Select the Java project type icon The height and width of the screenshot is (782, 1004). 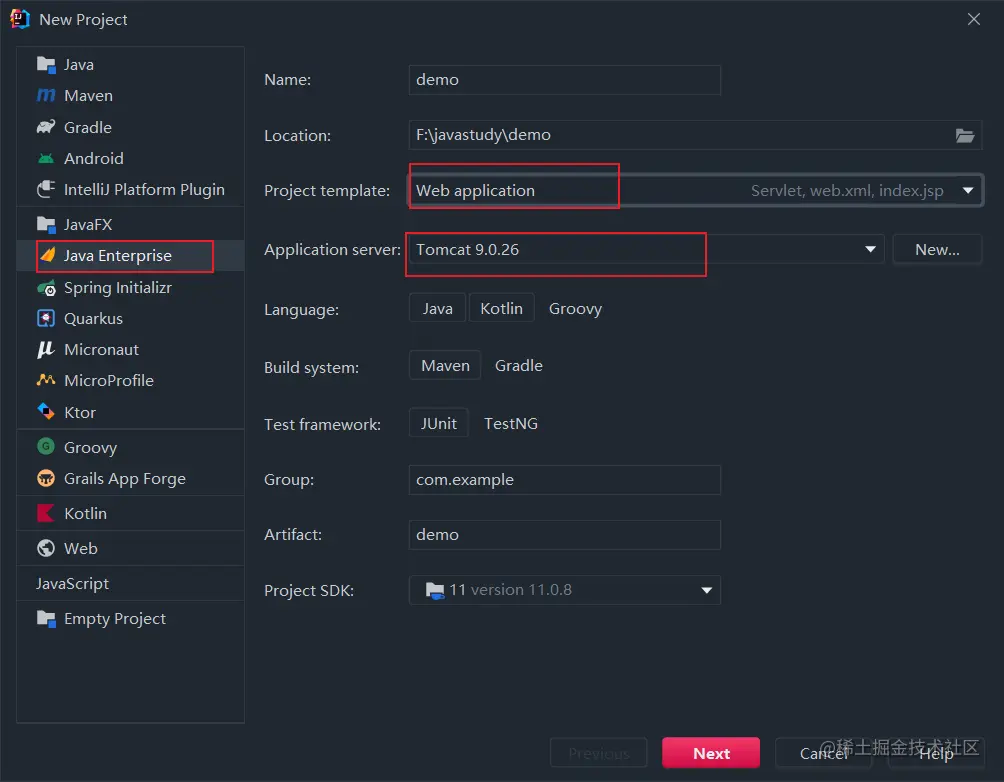tap(46, 65)
